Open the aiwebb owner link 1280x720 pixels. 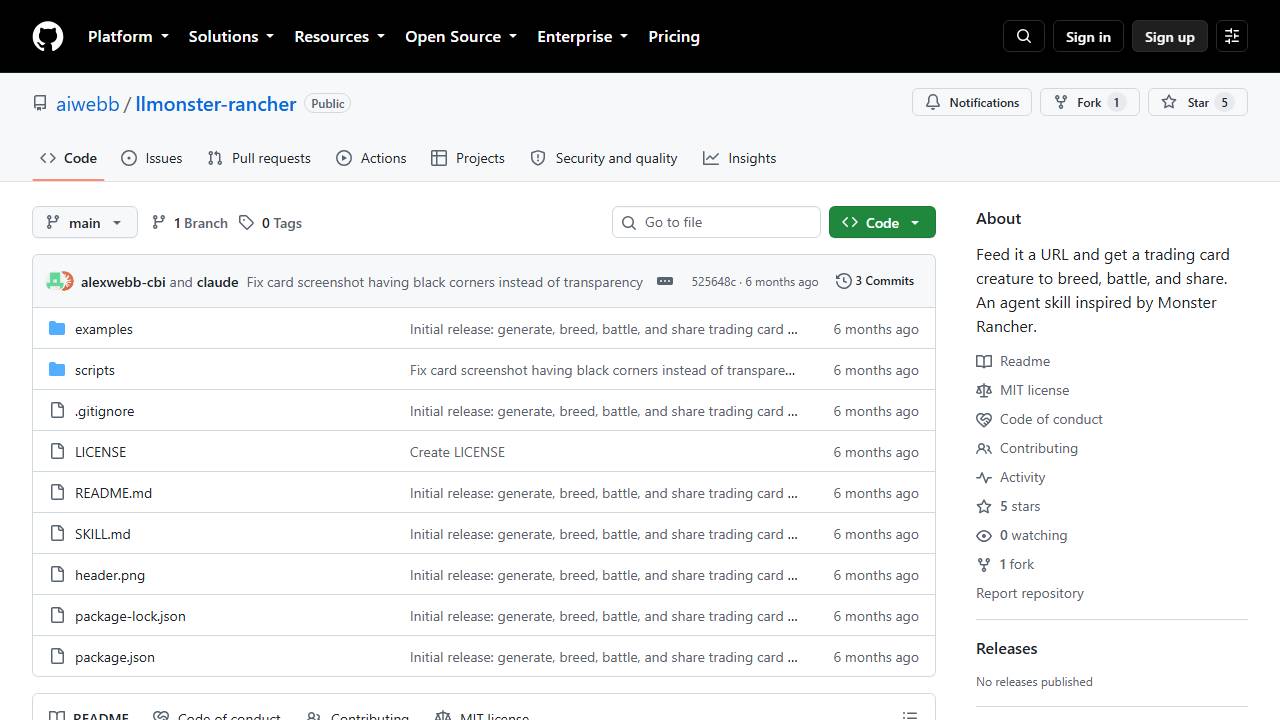(88, 104)
